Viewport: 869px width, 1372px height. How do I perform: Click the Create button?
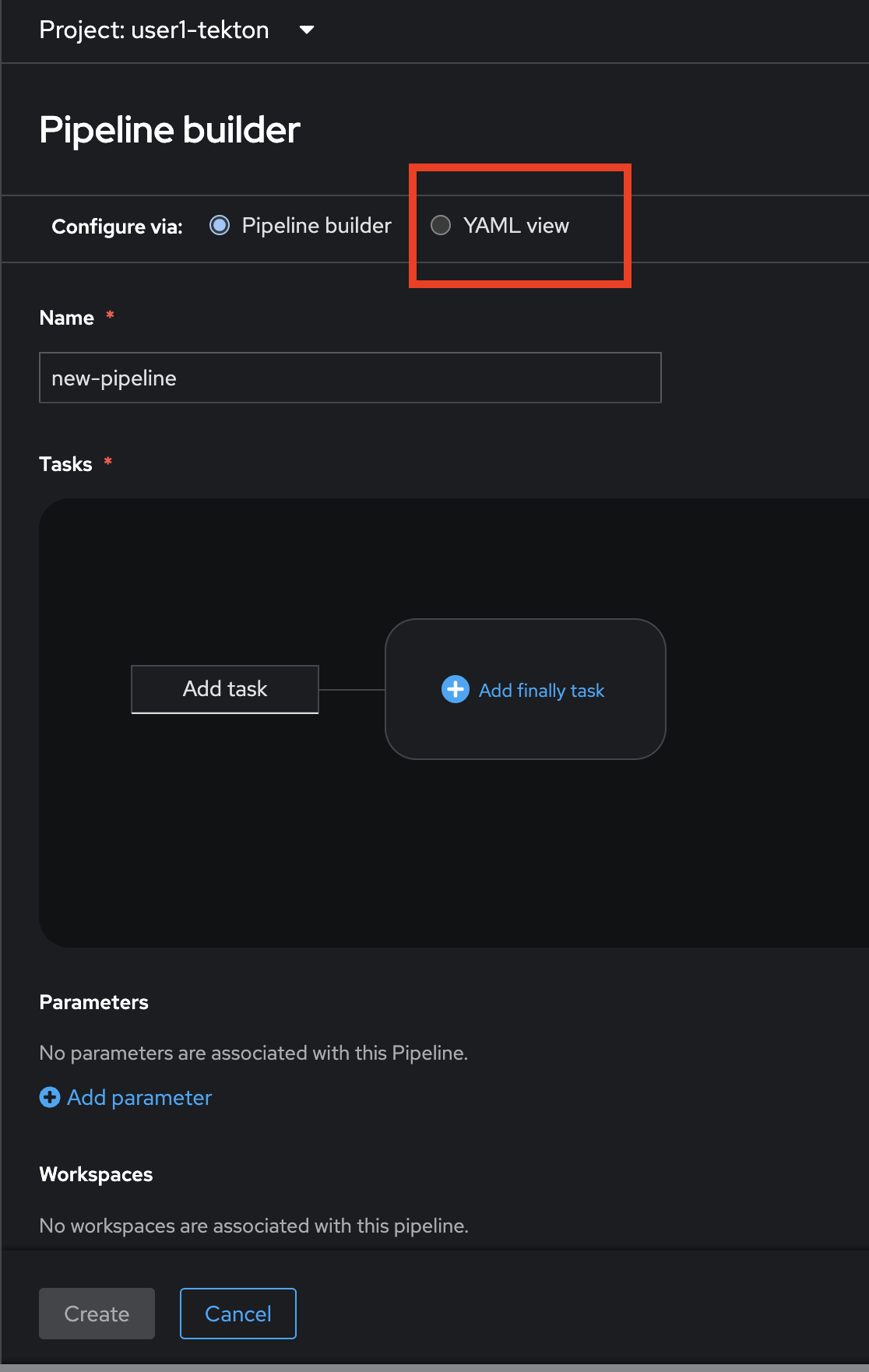97,1314
